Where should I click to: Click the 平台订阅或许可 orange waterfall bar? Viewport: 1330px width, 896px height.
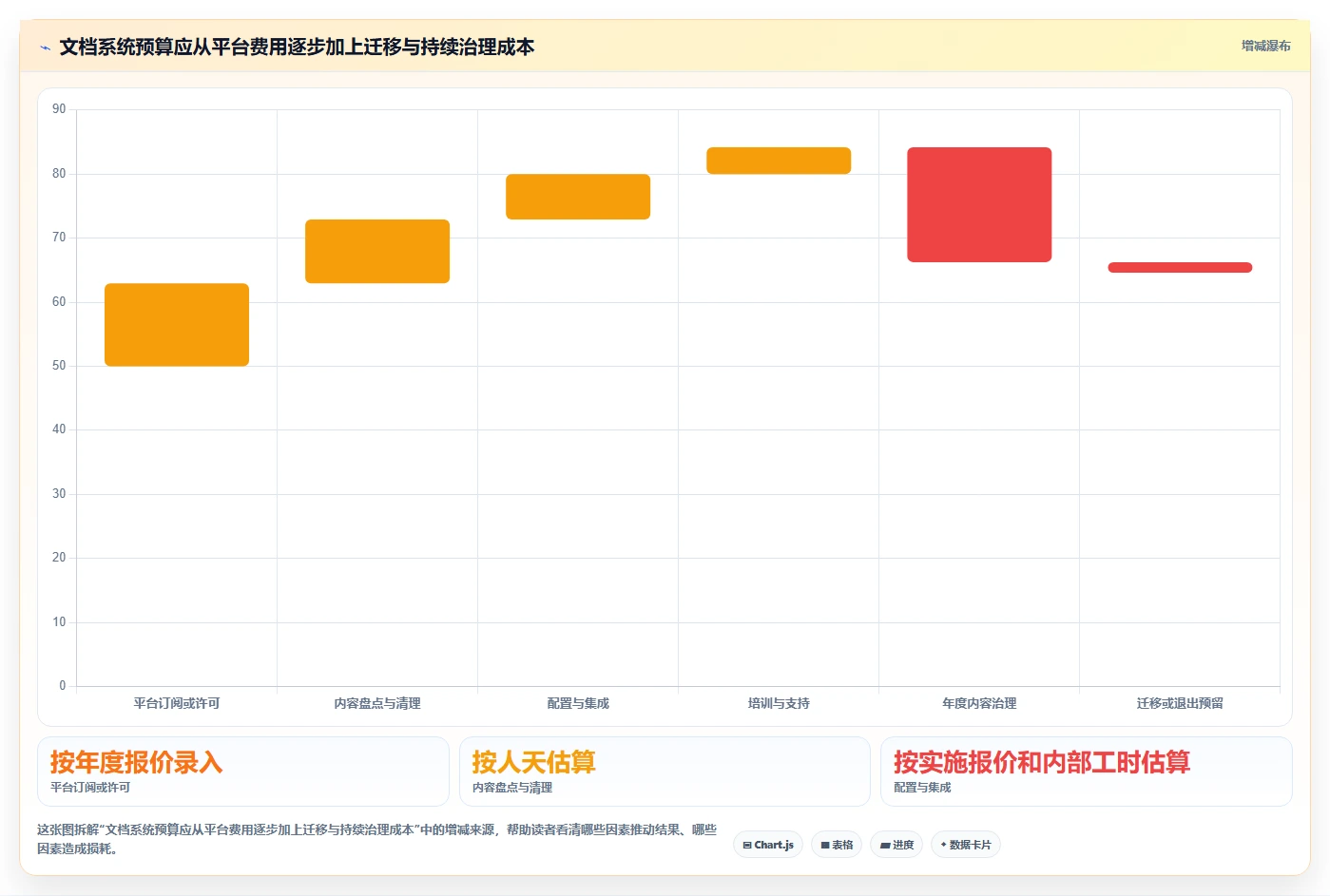(x=177, y=325)
